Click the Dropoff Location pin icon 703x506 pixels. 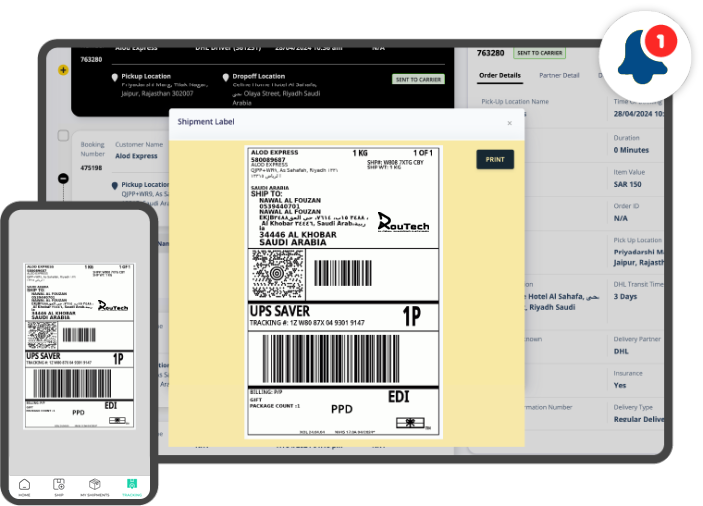pos(227,77)
